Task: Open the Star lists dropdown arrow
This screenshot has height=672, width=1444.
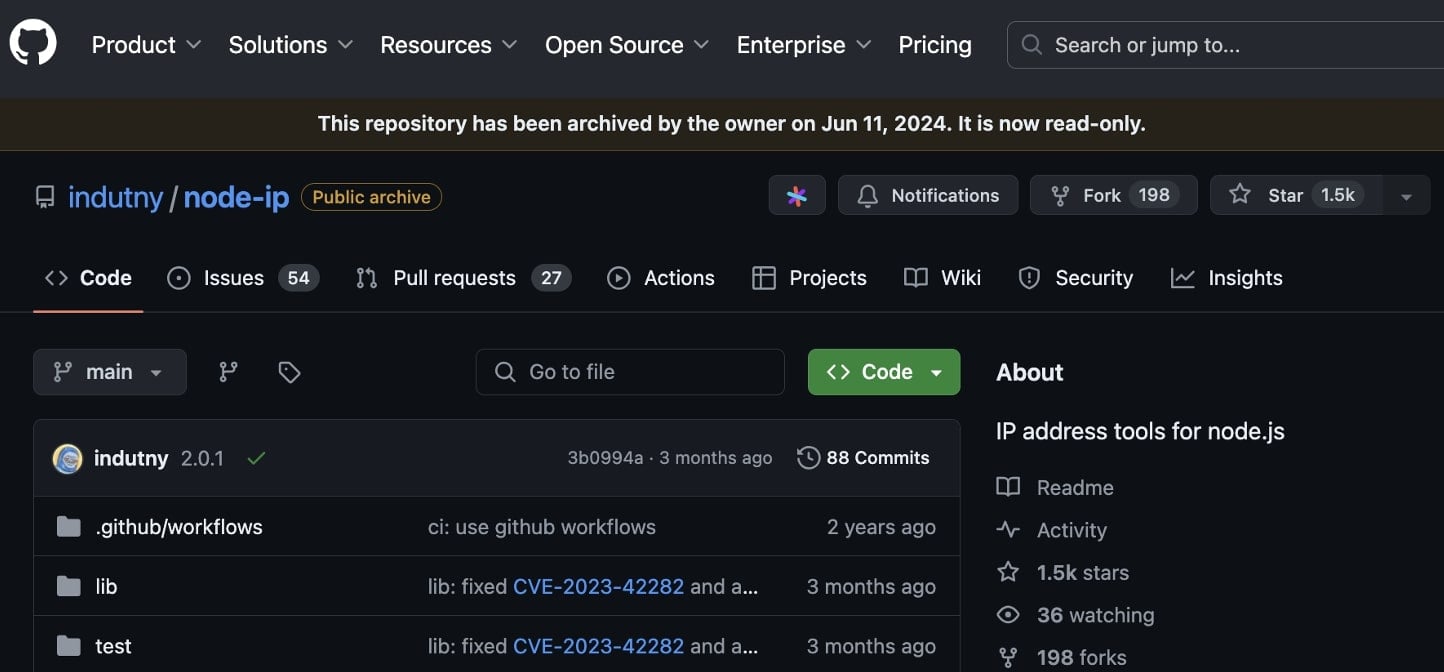Action: point(1407,196)
